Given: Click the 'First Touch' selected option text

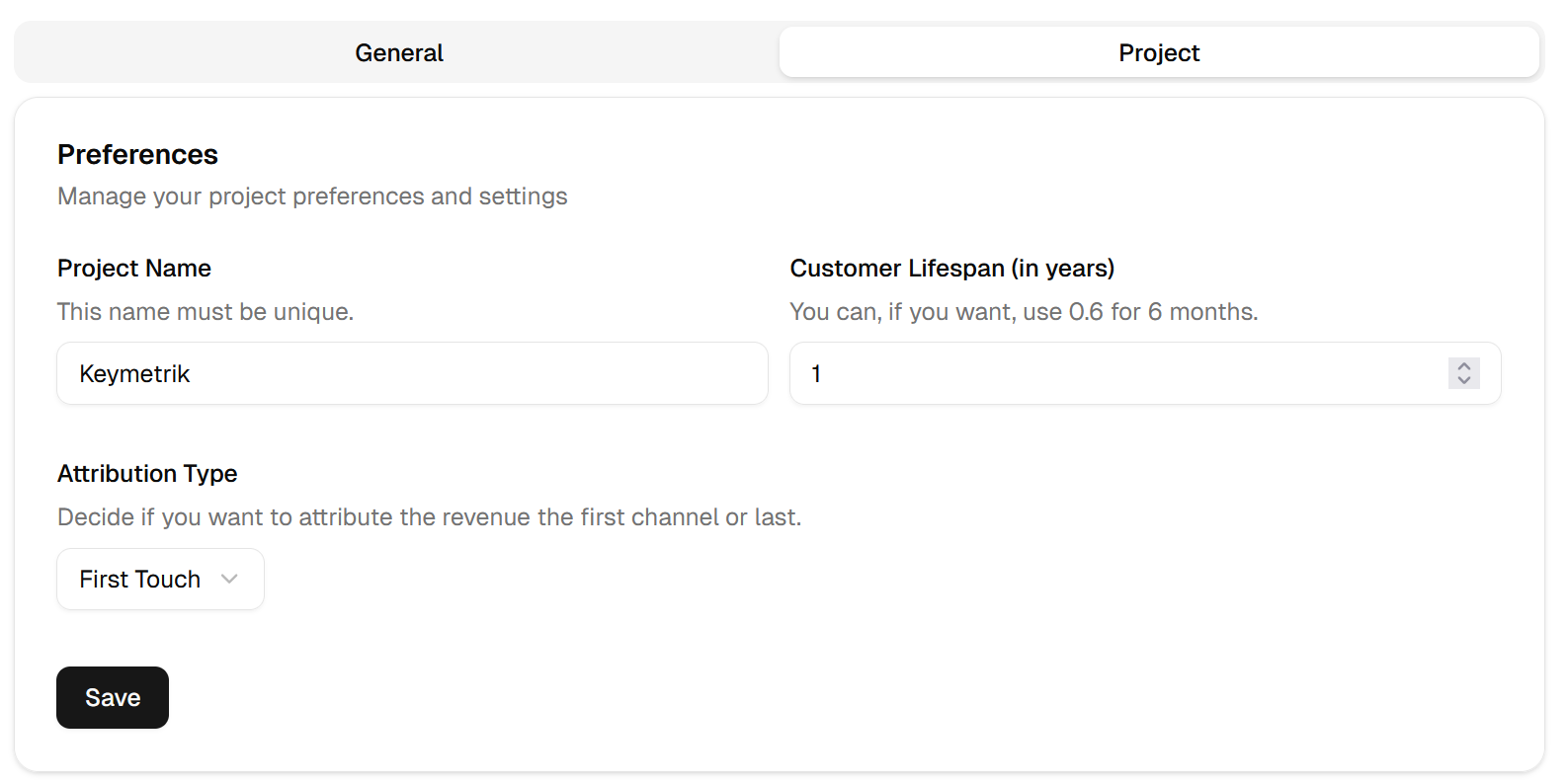Looking at the screenshot, I should [x=139, y=580].
